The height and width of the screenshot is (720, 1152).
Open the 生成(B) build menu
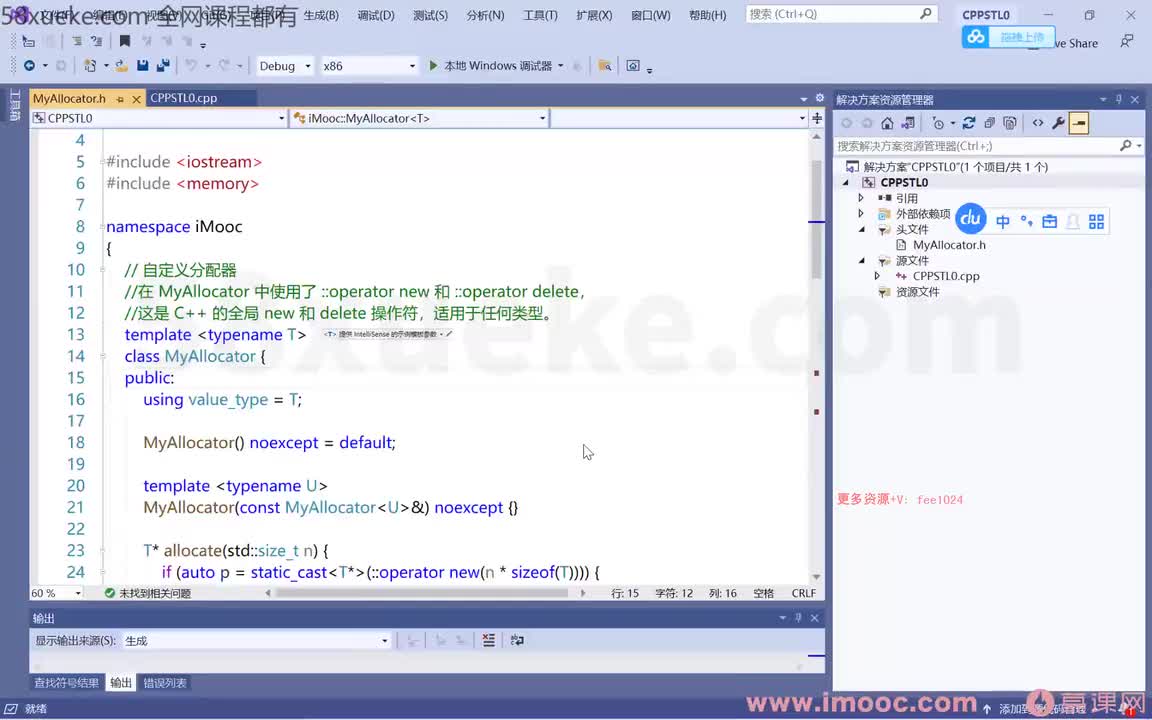(321, 15)
